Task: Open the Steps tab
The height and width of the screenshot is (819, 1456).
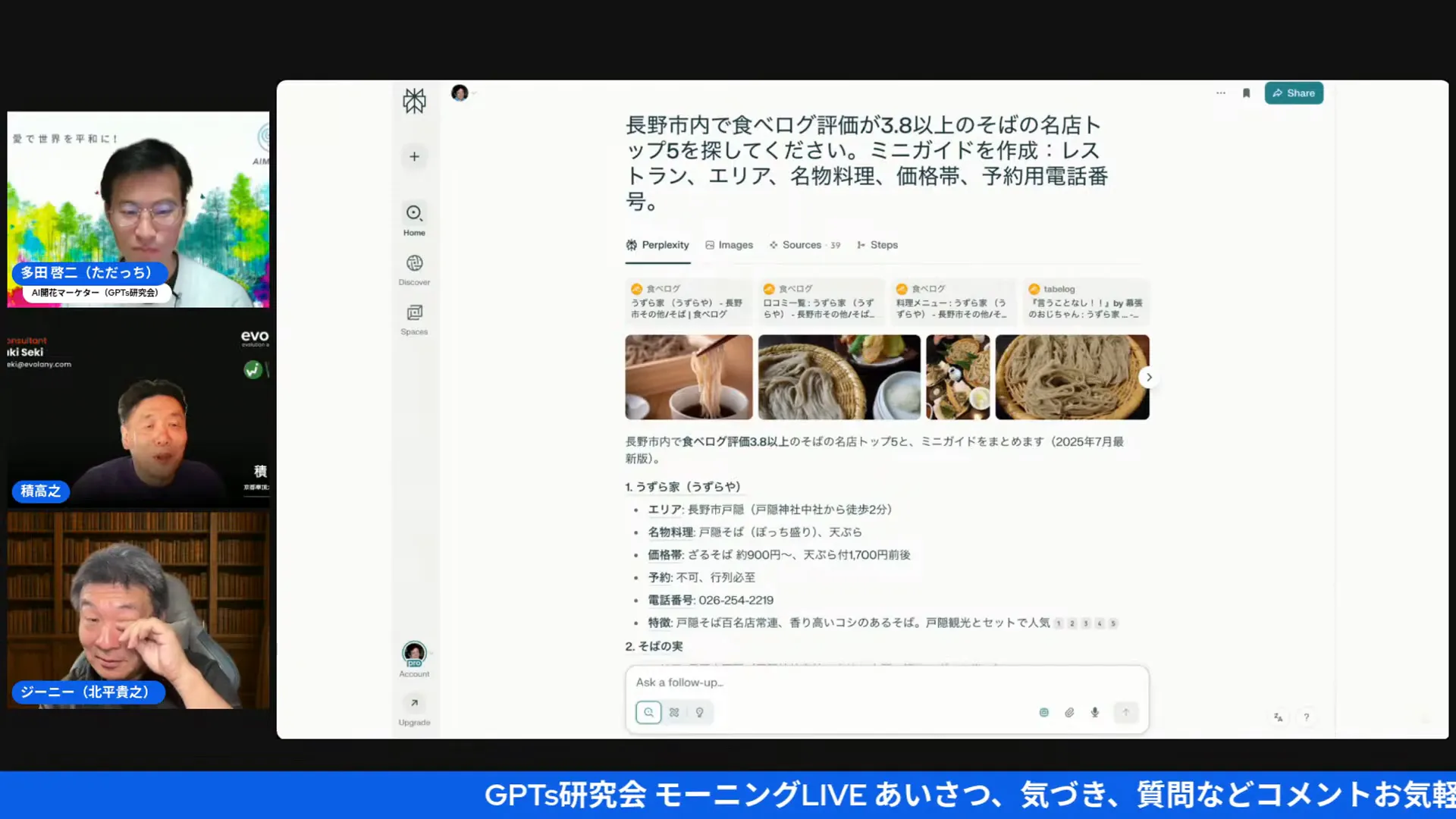Action: click(x=877, y=245)
